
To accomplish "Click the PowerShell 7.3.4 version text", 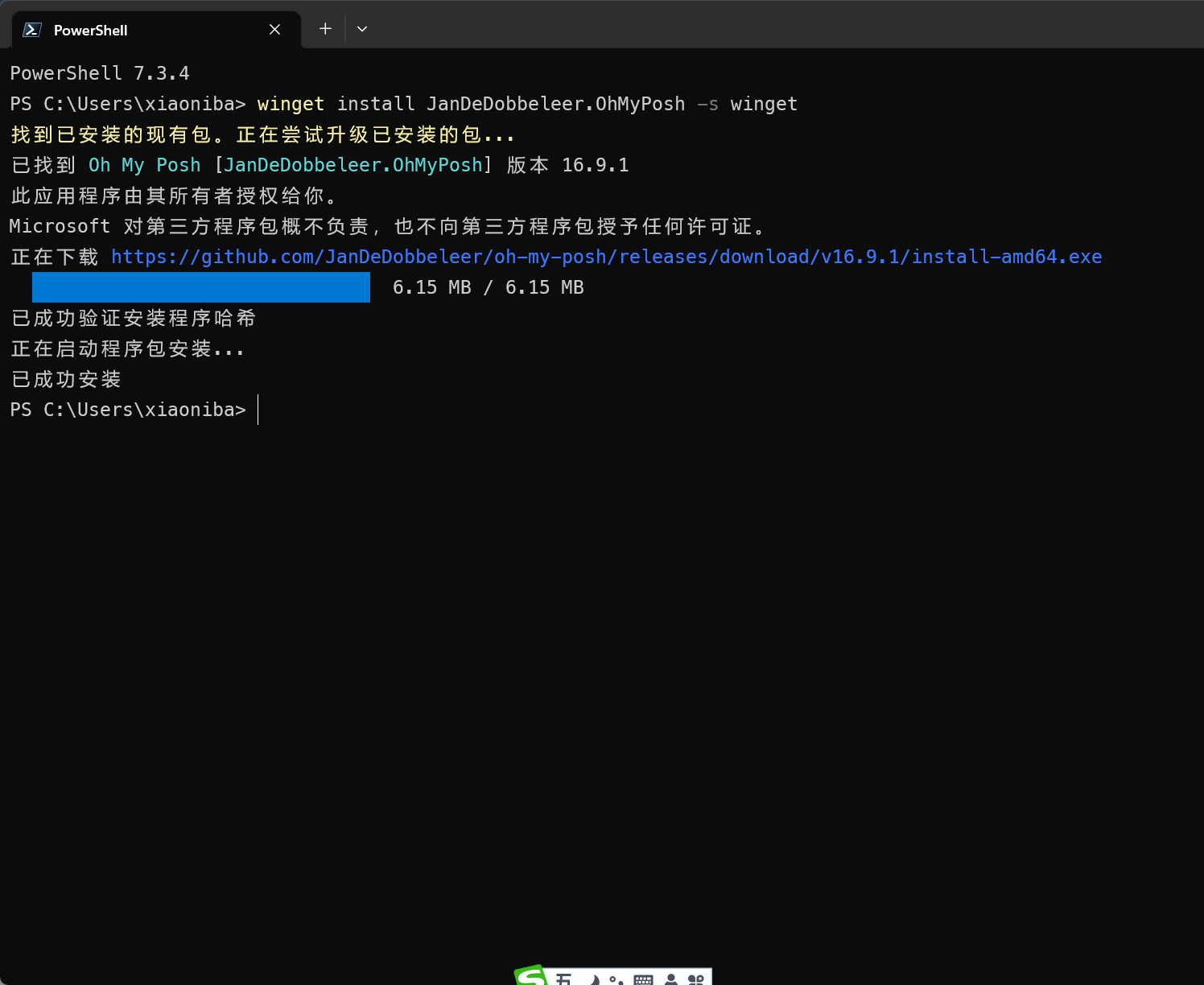I will pyautogui.click(x=100, y=73).
